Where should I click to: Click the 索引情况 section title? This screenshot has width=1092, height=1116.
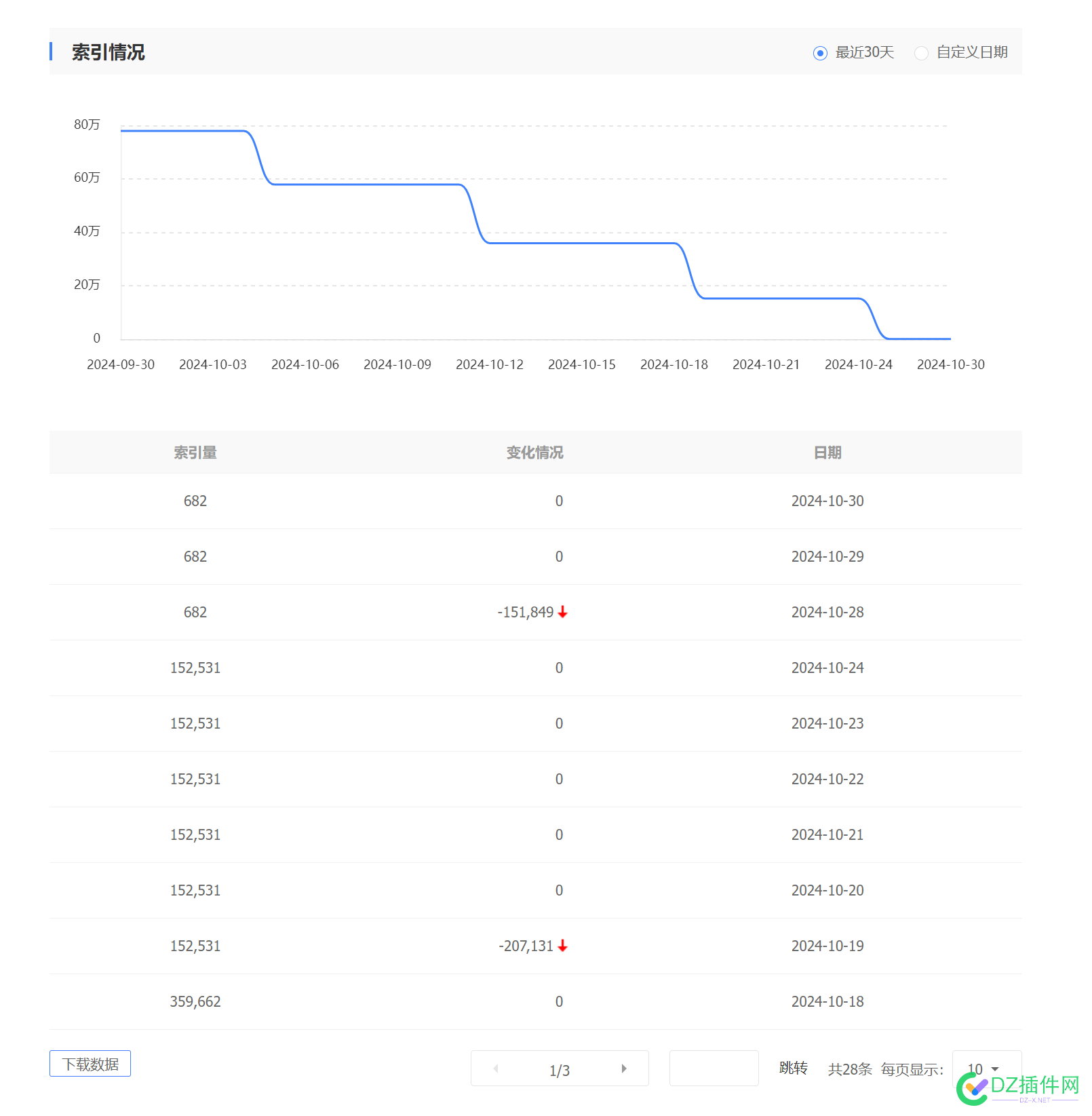109,52
